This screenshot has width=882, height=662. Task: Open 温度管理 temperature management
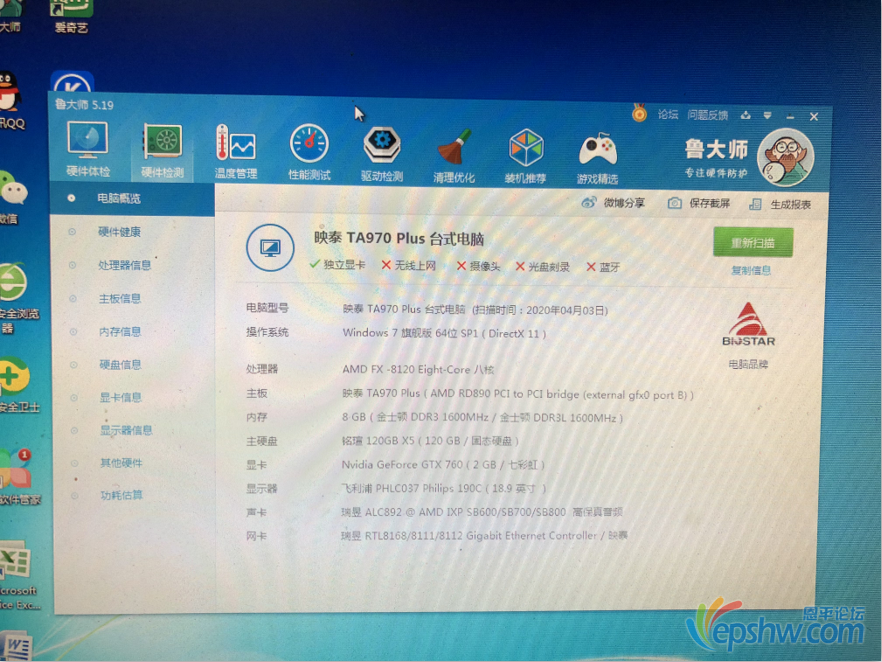click(236, 152)
